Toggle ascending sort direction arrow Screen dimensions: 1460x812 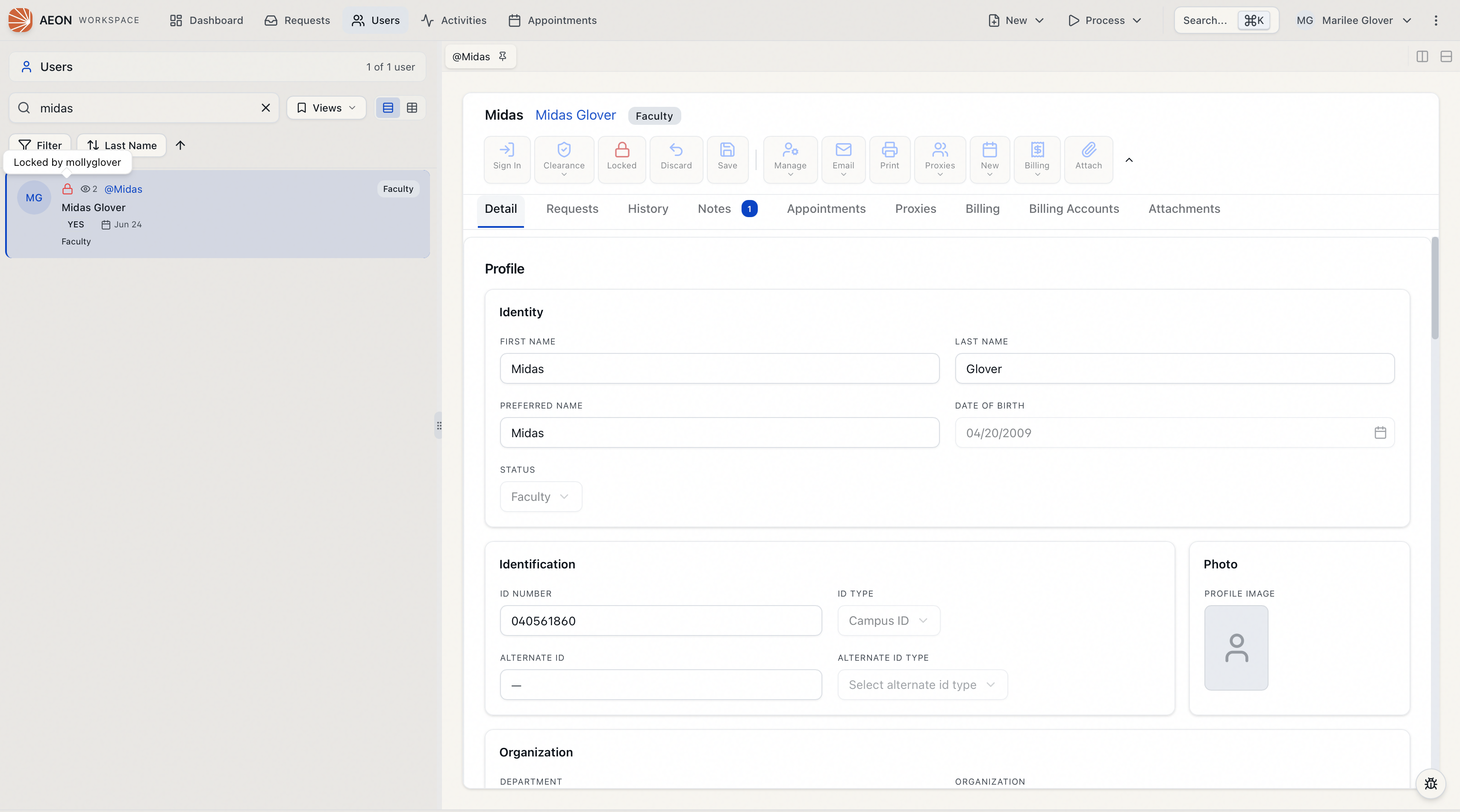[180, 145]
